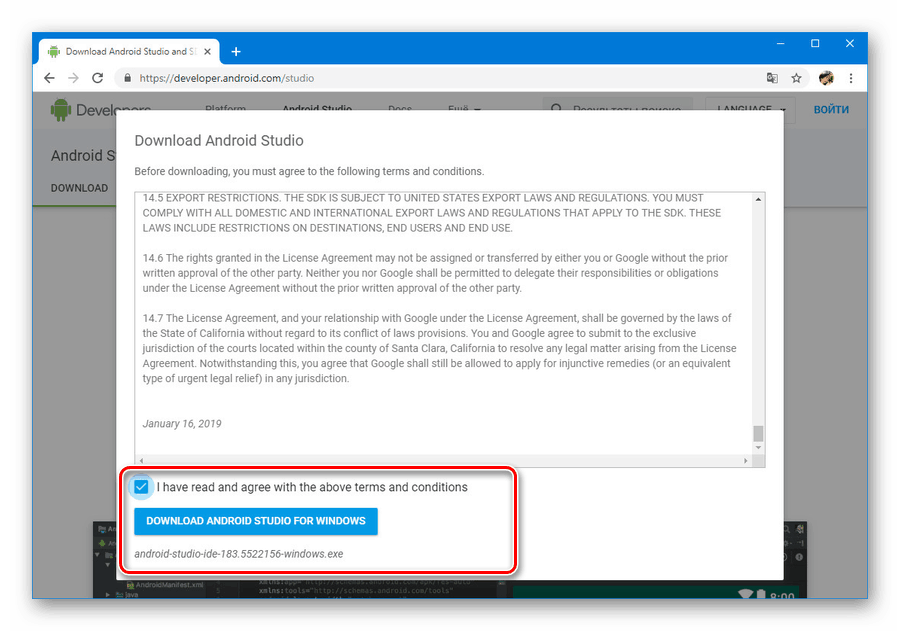Click the section 14.7 paragraph text
This screenshot has height=631, width=900.
(x=439, y=349)
